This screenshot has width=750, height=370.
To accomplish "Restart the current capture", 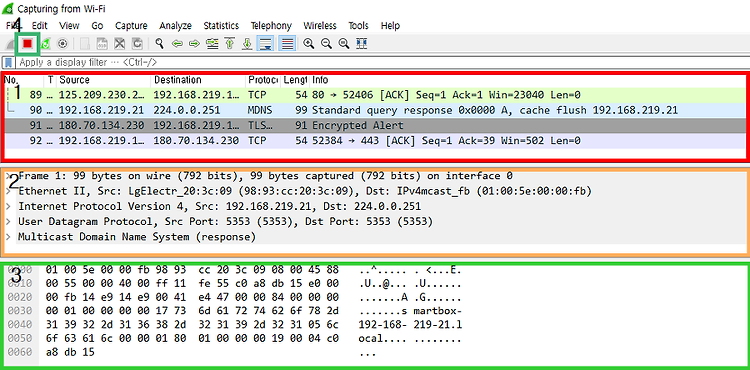I will (x=45, y=44).
